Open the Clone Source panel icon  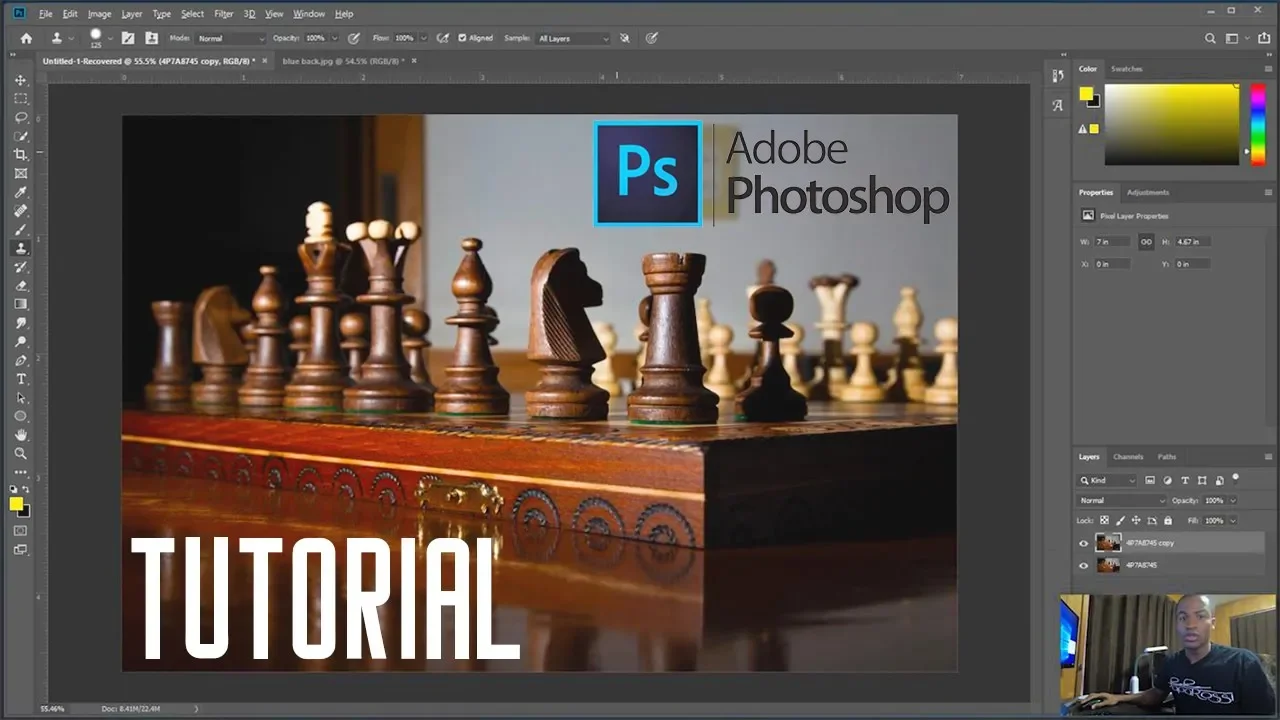(x=151, y=38)
